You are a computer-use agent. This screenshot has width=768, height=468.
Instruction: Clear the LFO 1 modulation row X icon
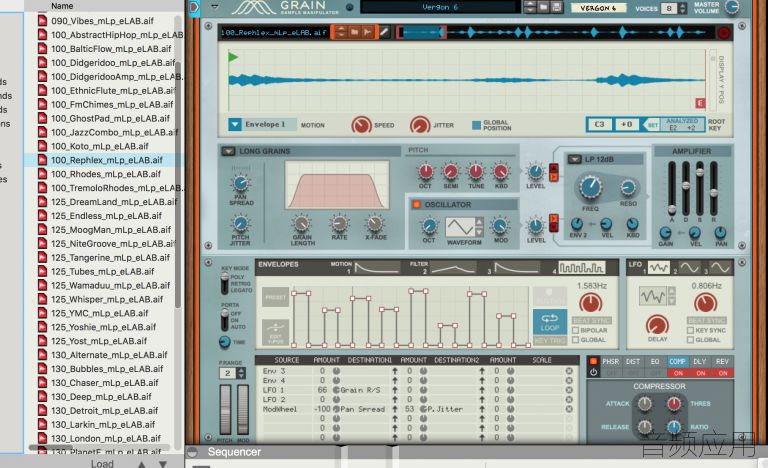coord(569,390)
